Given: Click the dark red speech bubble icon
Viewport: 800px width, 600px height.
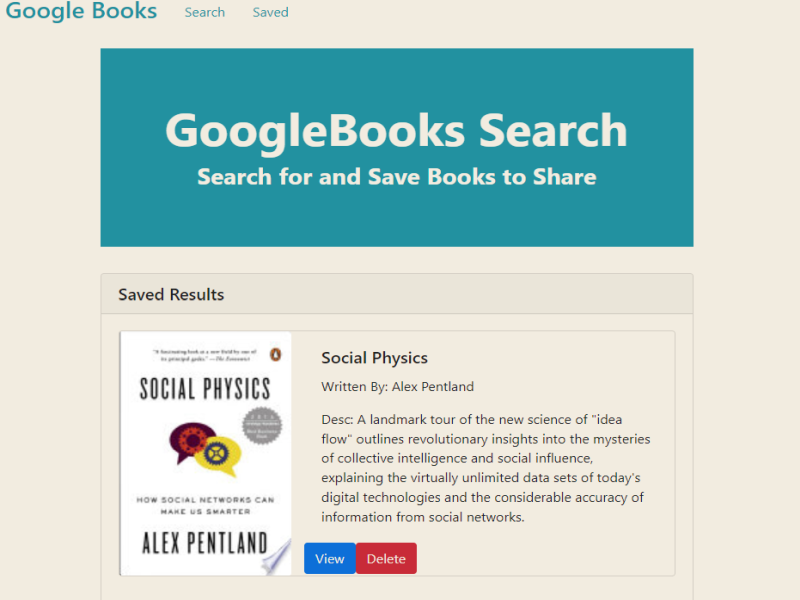Looking at the screenshot, I should pyautogui.click(x=190, y=441).
